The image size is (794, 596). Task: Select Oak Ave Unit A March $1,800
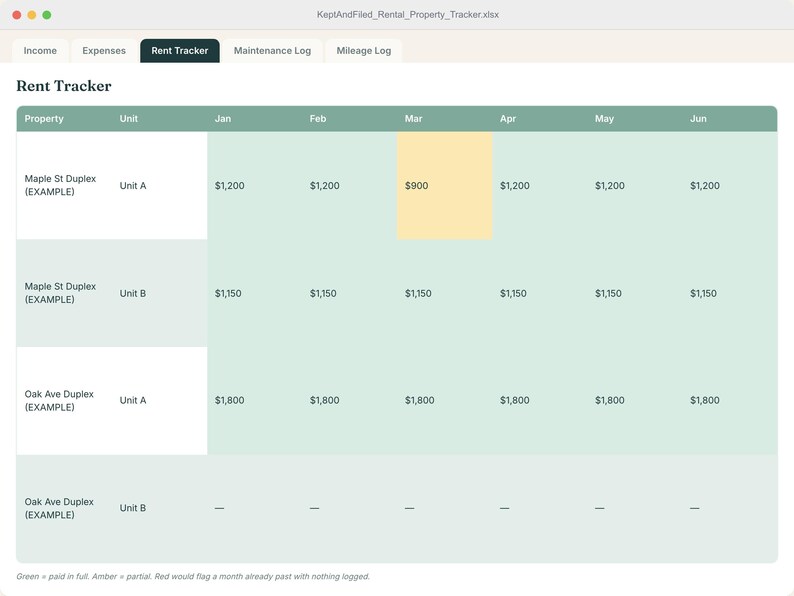pyautogui.click(x=445, y=401)
